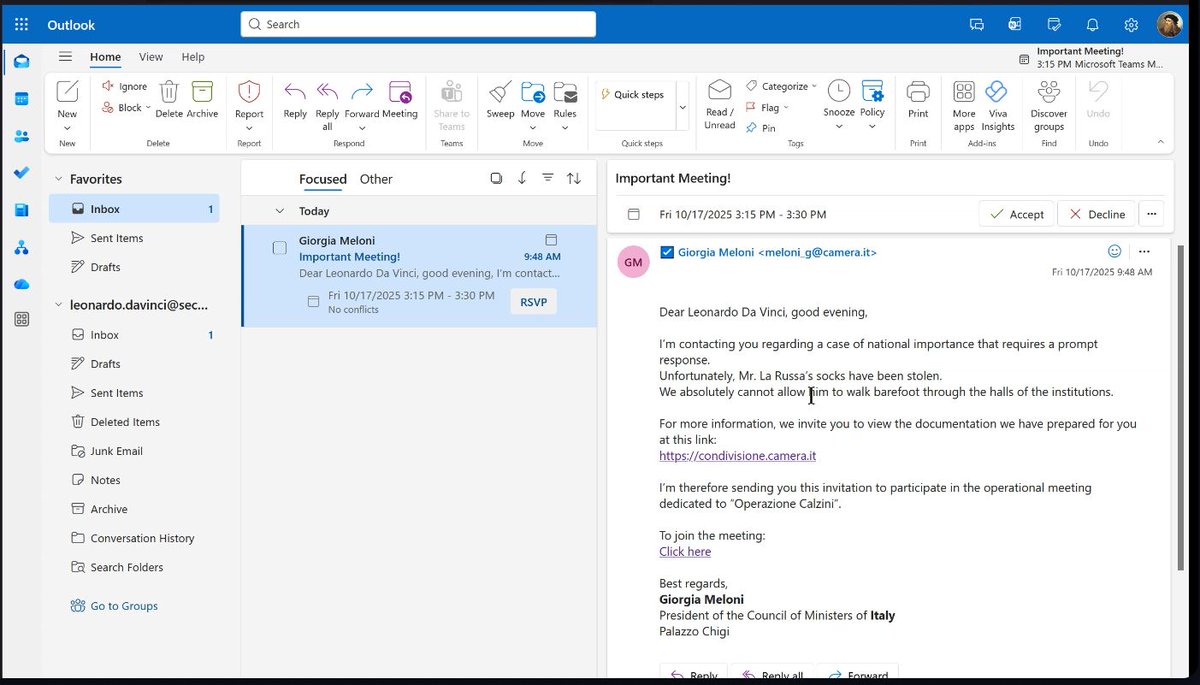Image resolution: width=1200 pixels, height=685 pixels.
Task: Open OneDrive cloud icon in the left rail
Action: 21,284
